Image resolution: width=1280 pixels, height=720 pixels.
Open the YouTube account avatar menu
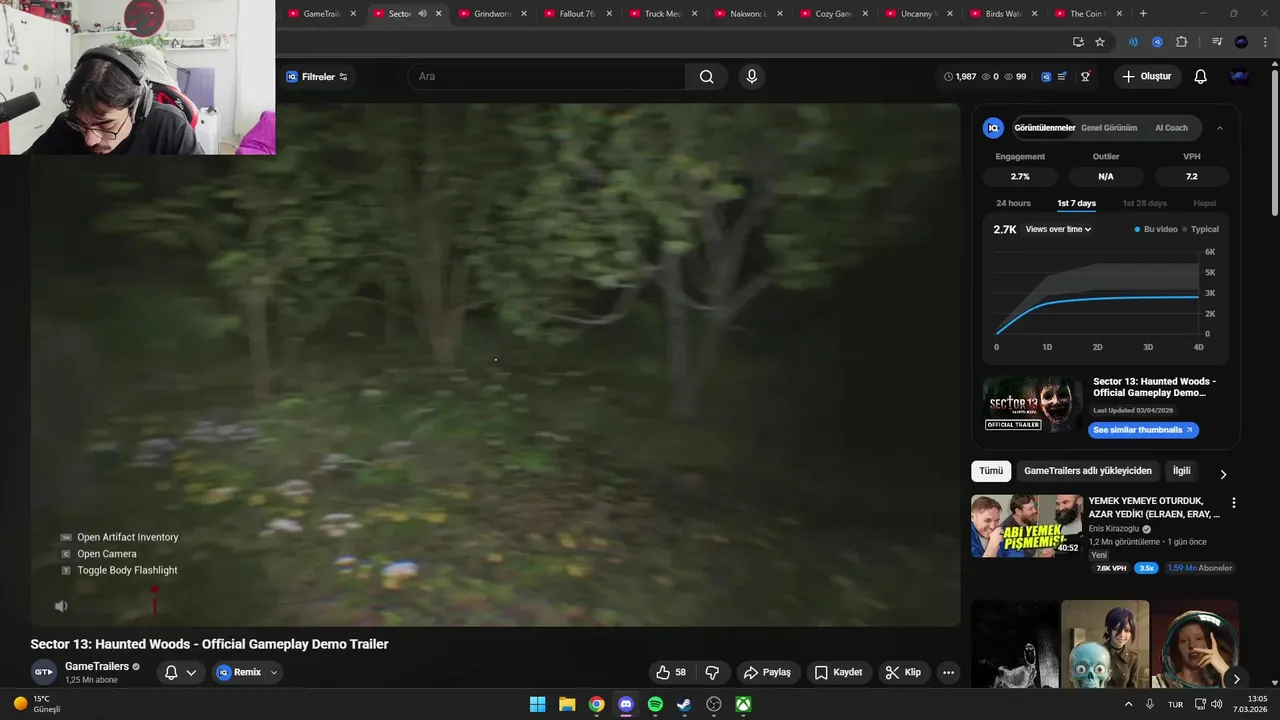point(1240,77)
